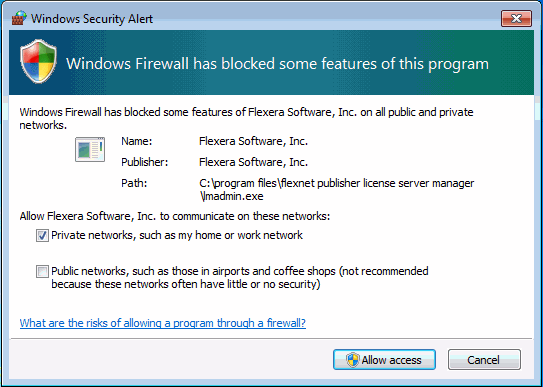Toggle via the Private networks label text

(x=177, y=235)
